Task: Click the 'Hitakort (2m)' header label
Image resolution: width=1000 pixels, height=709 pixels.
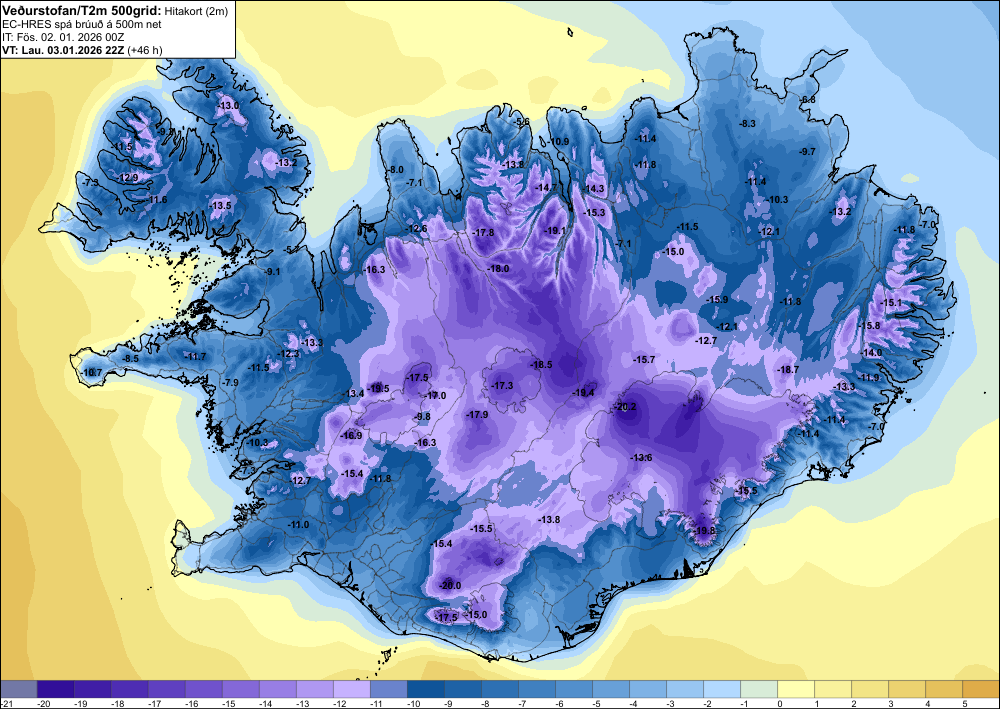Action: [196, 11]
